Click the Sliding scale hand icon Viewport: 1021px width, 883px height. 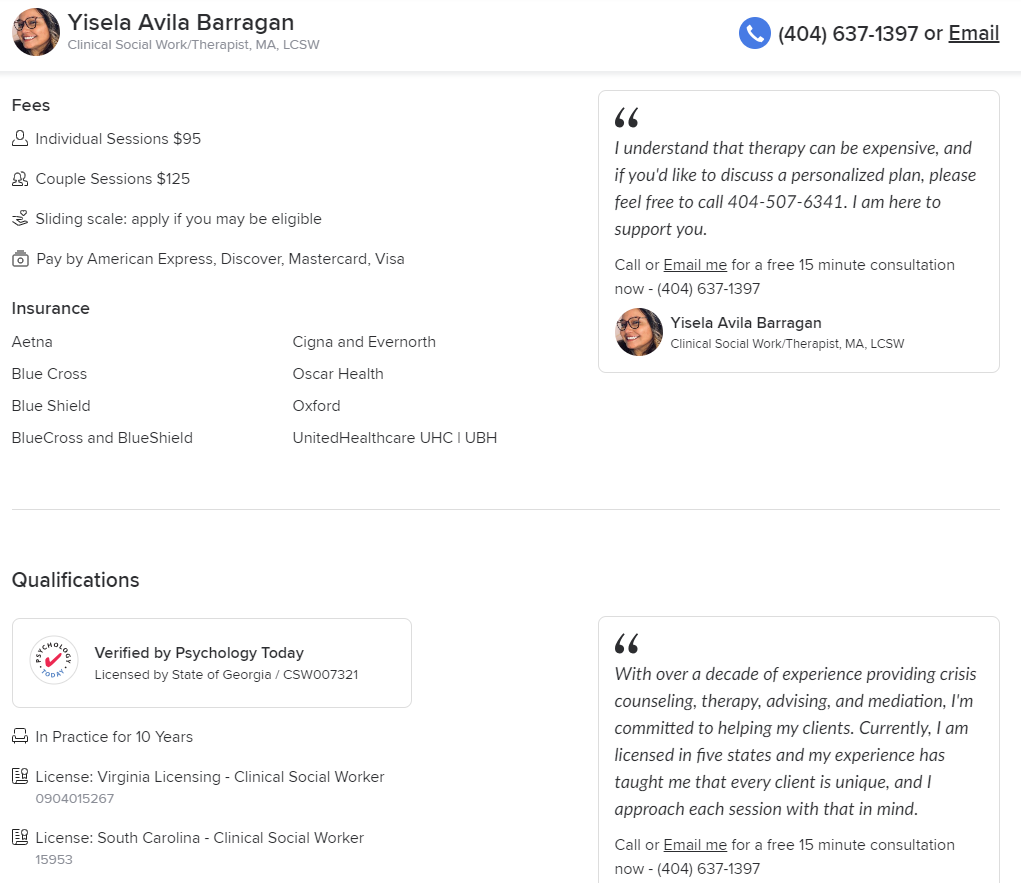click(x=20, y=219)
